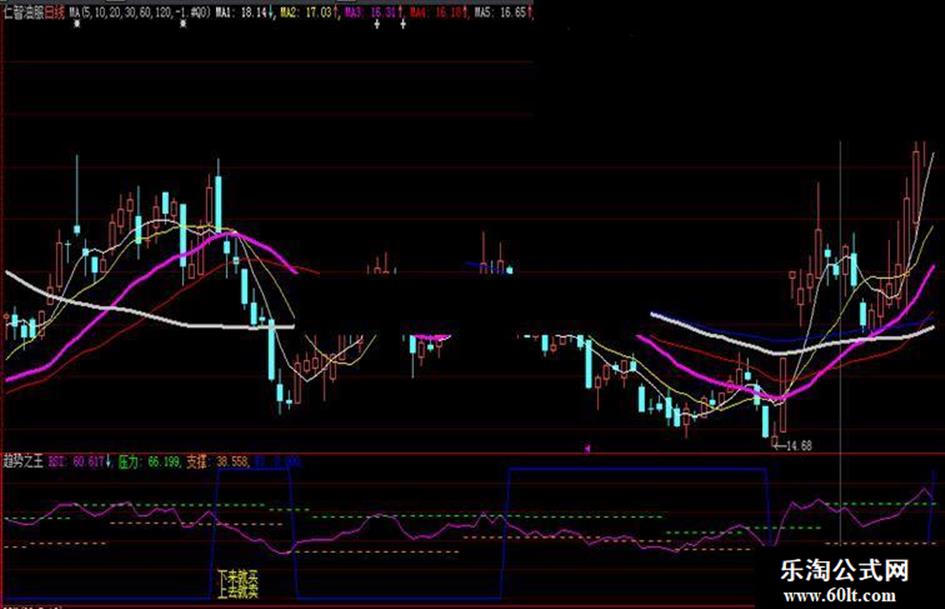Click the orange 支撑: 38.558 value

tap(218, 462)
